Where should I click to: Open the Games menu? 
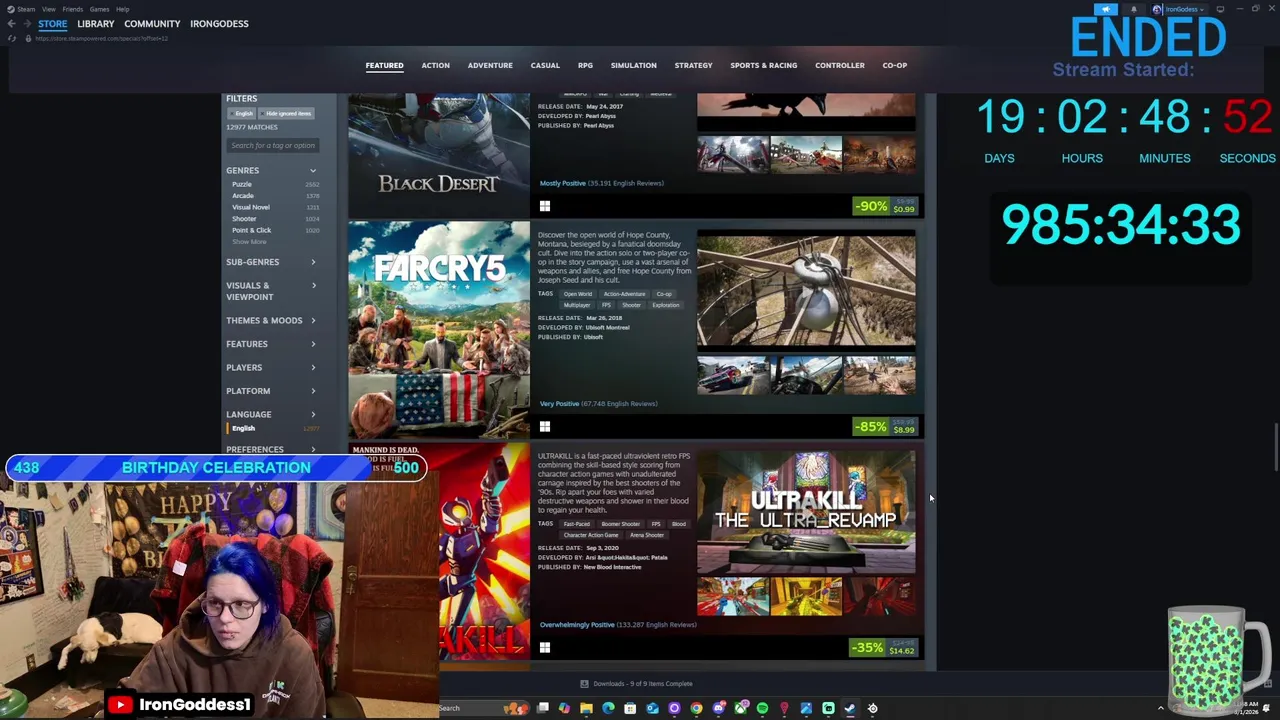coord(99,9)
